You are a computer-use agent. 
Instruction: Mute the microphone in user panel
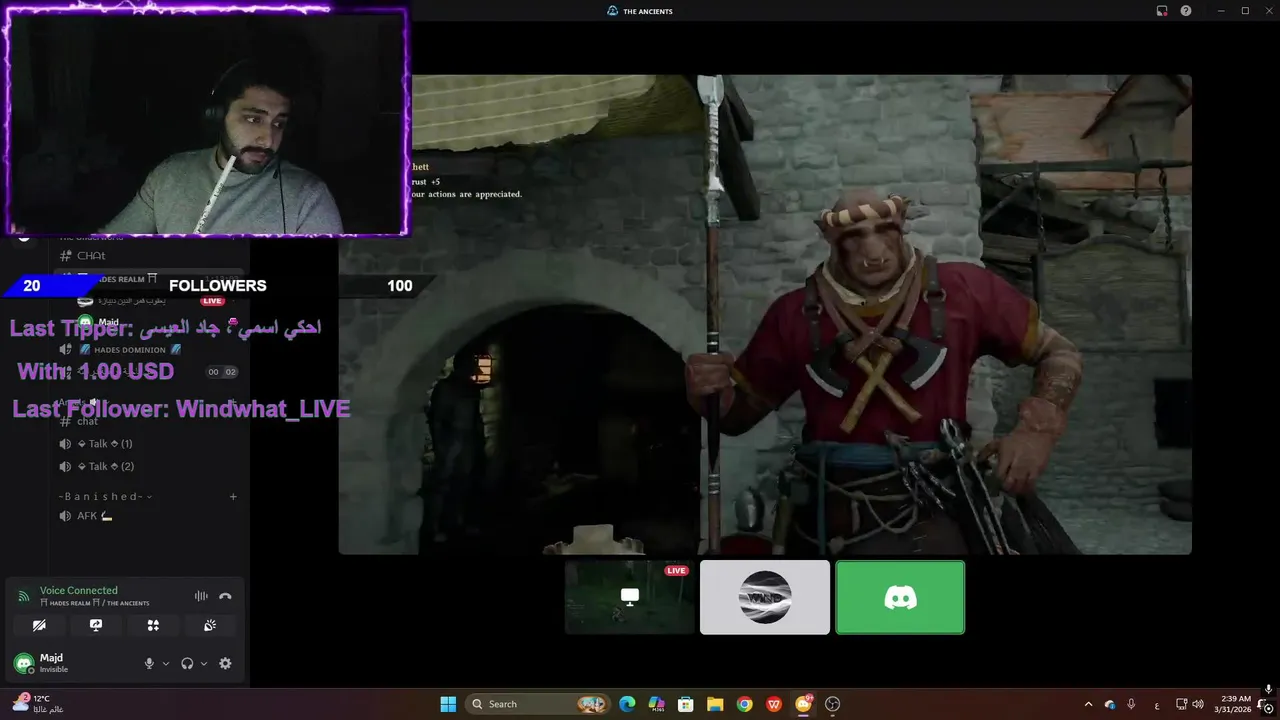(149, 663)
